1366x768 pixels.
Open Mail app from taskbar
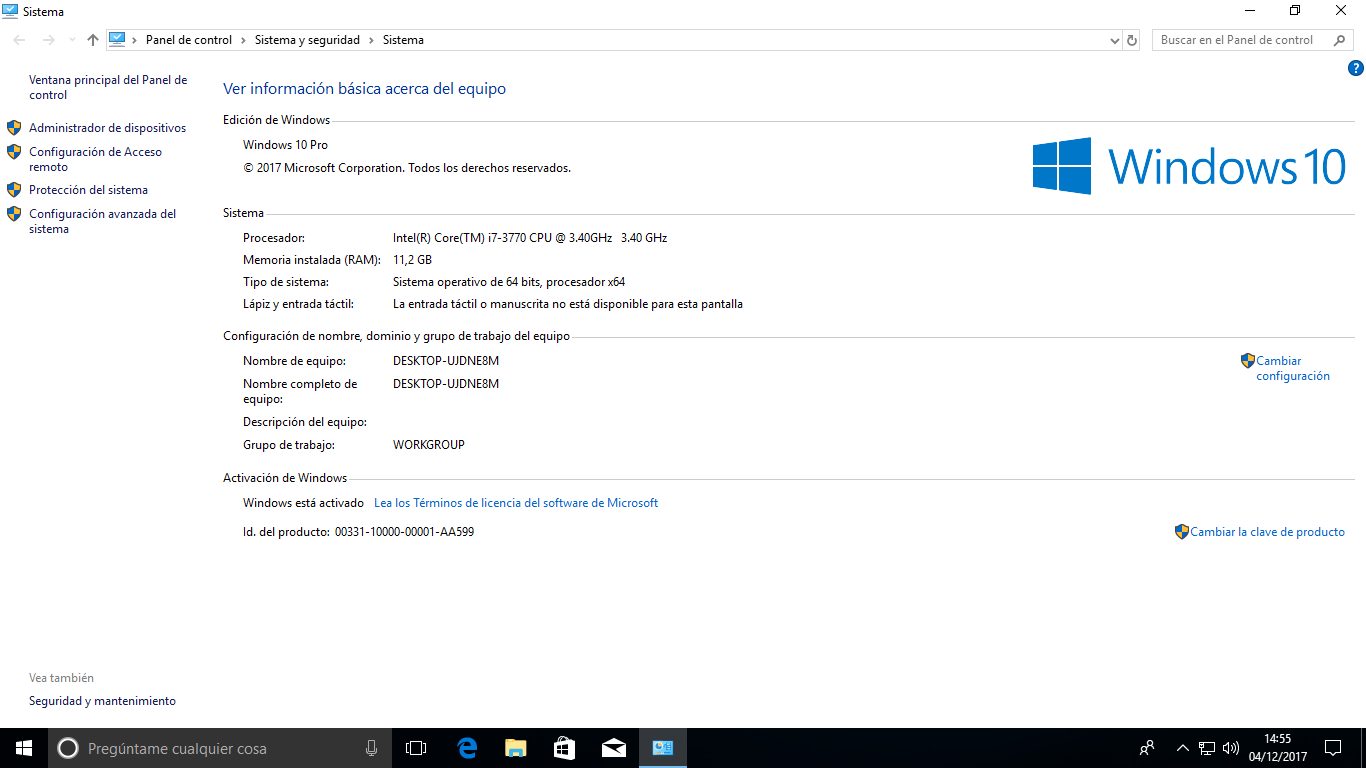pos(613,748)
